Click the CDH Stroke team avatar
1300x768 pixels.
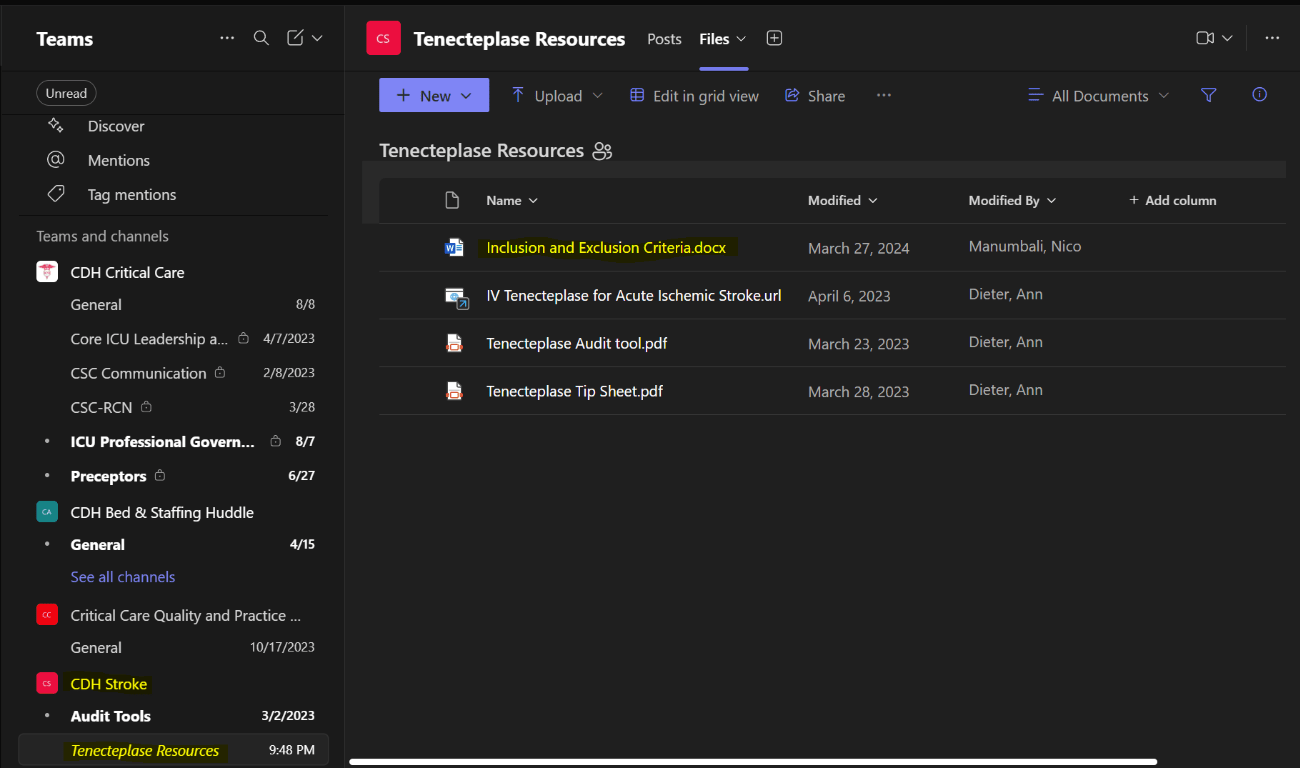[47, 683]
